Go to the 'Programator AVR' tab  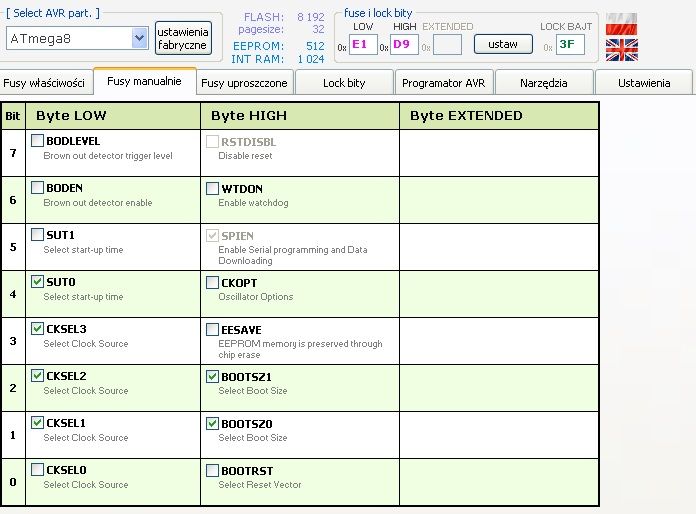coord(443,83)
